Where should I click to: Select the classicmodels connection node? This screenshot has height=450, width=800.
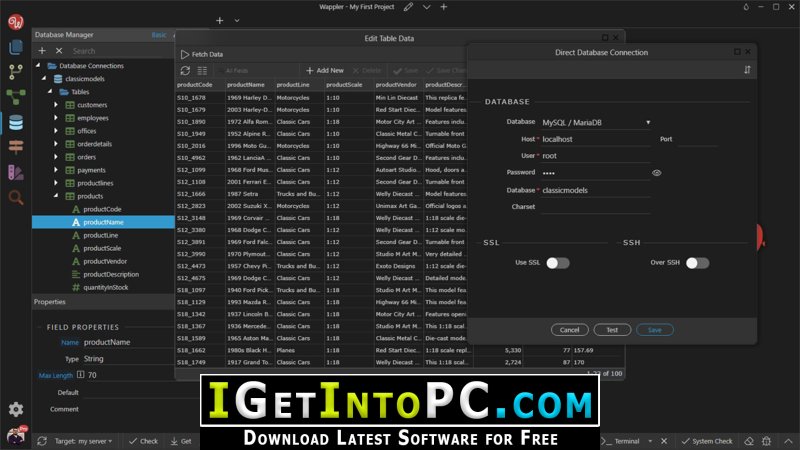click(85, 79)
